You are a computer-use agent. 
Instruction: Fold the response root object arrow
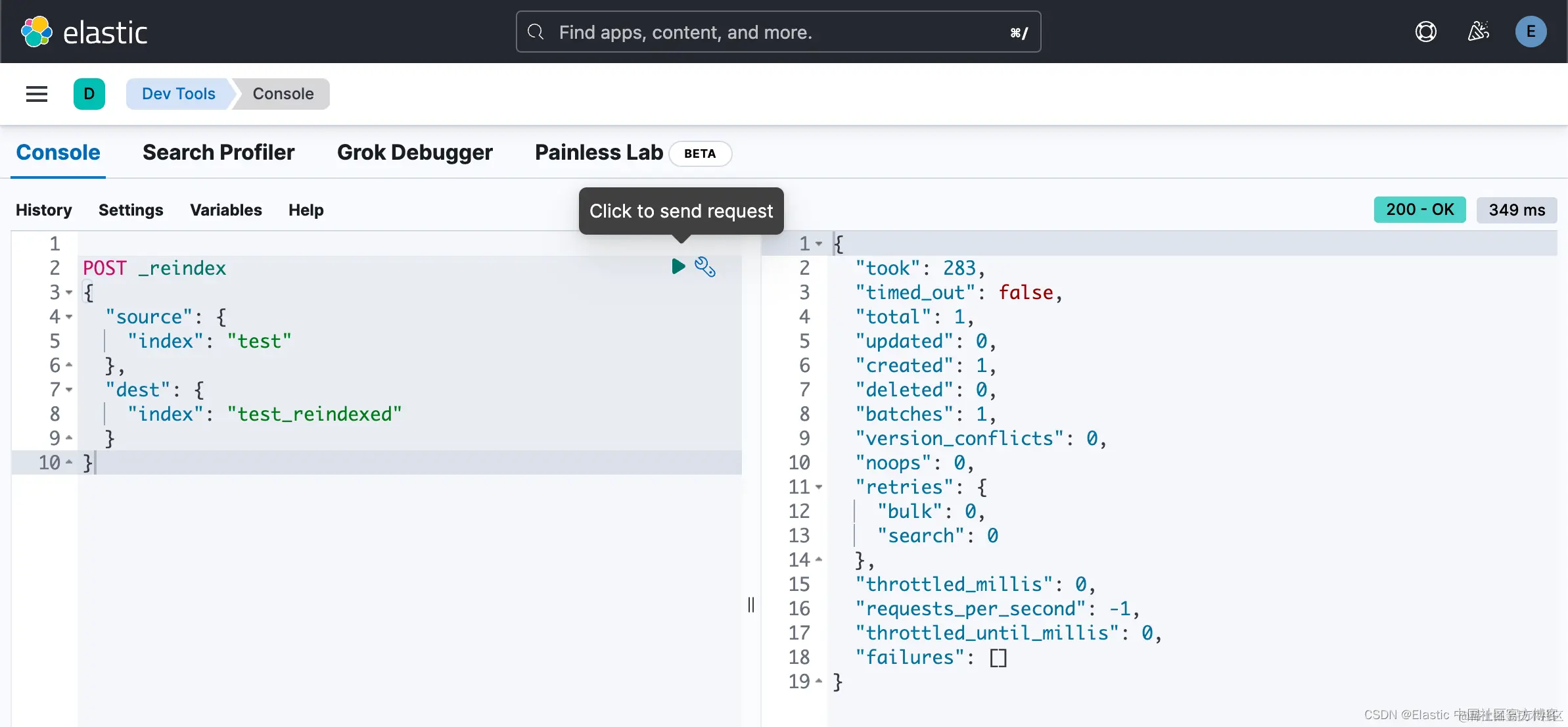coord(819,244)
